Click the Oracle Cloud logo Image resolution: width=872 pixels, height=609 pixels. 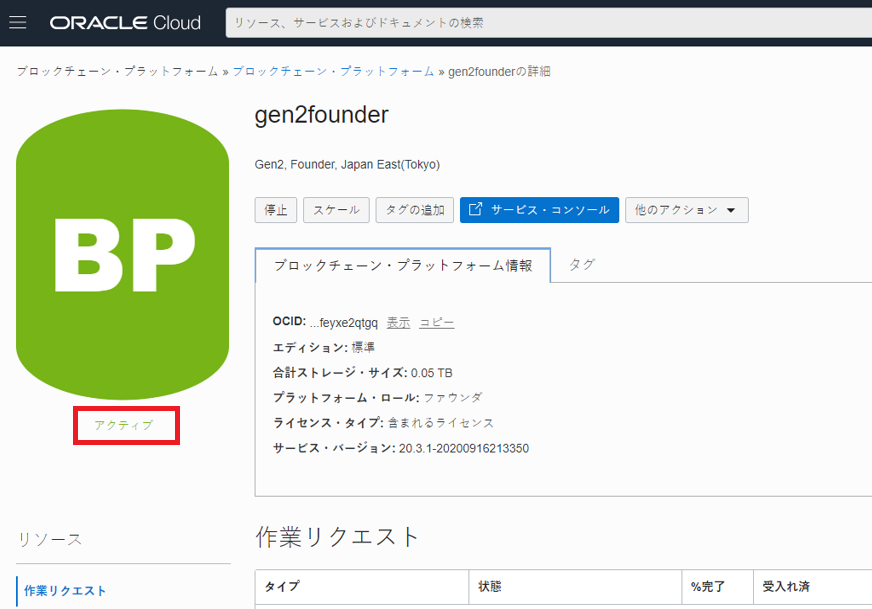click(125, 23)
